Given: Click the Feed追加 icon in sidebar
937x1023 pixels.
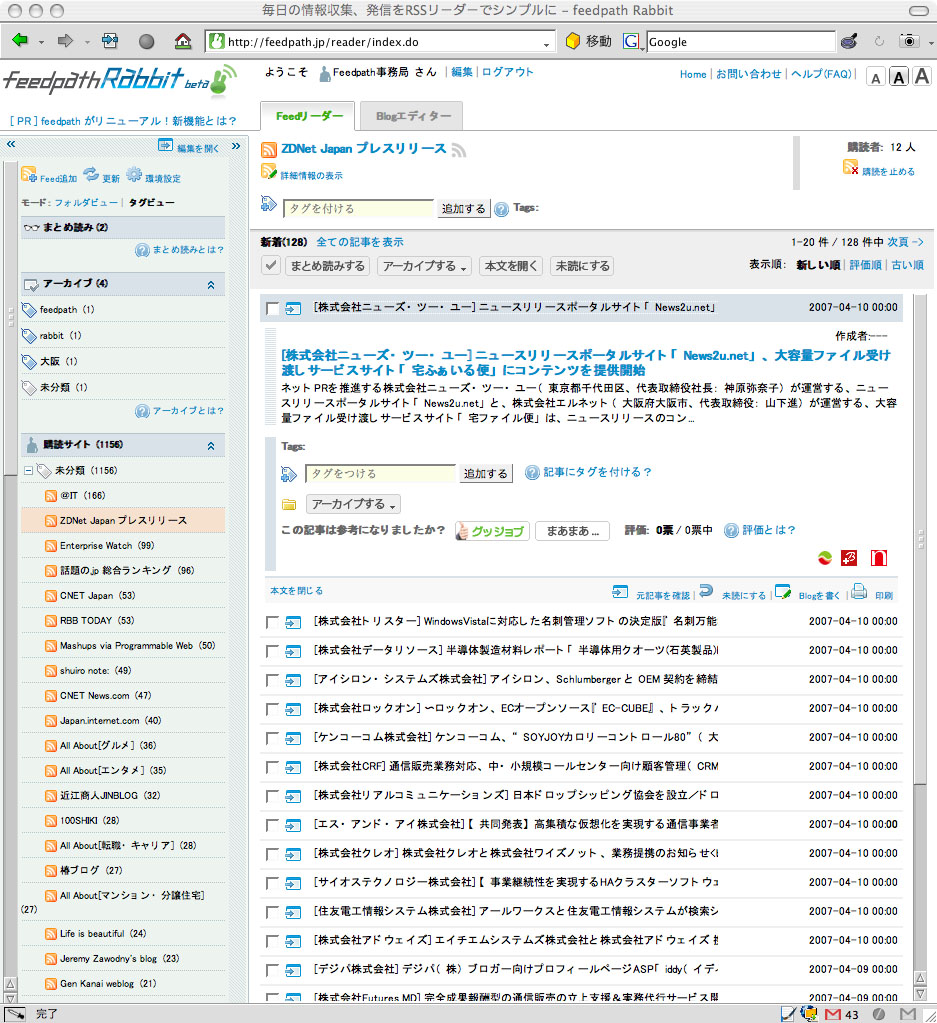Looking at the screenshot, I should pyautogui.click(x=29, y=174).
